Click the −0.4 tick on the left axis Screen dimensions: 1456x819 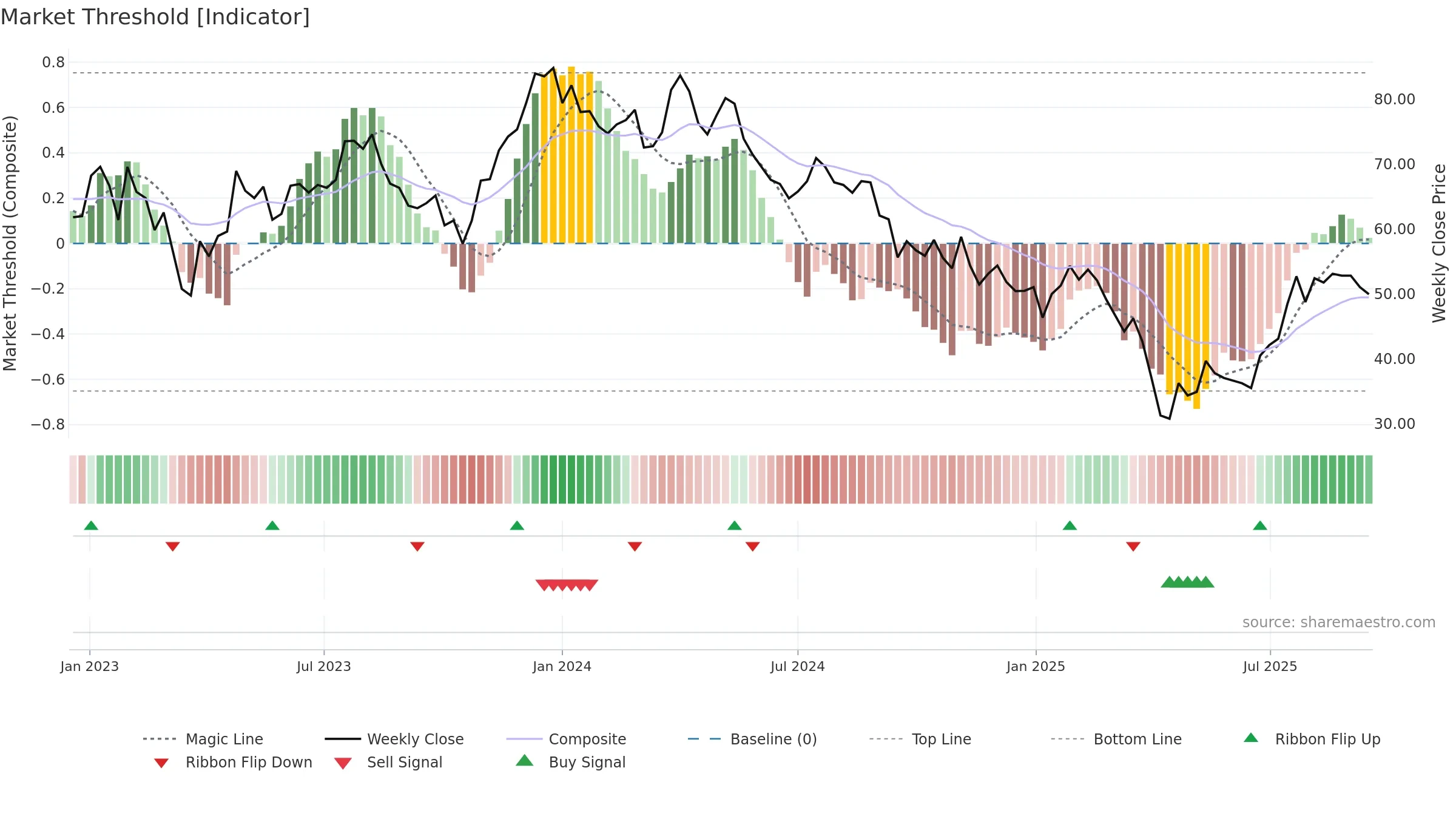point(48,334)
